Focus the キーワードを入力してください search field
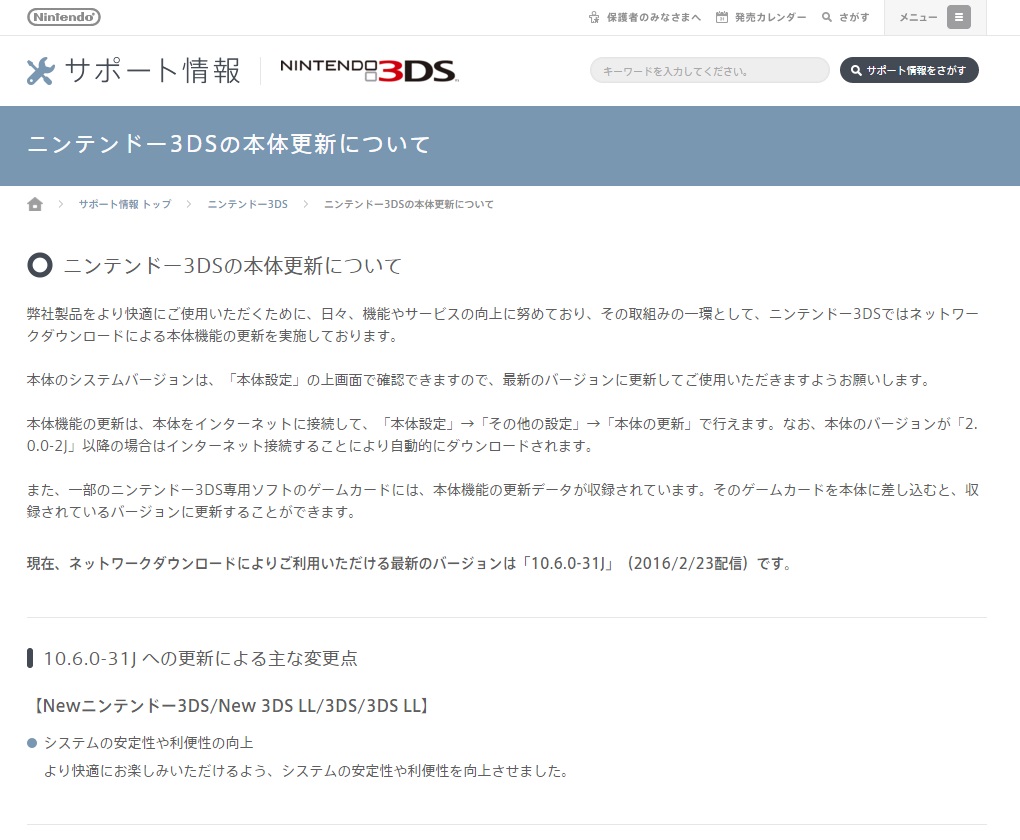The width and height of the screenshot is (1020, 840). pos(710,70)
